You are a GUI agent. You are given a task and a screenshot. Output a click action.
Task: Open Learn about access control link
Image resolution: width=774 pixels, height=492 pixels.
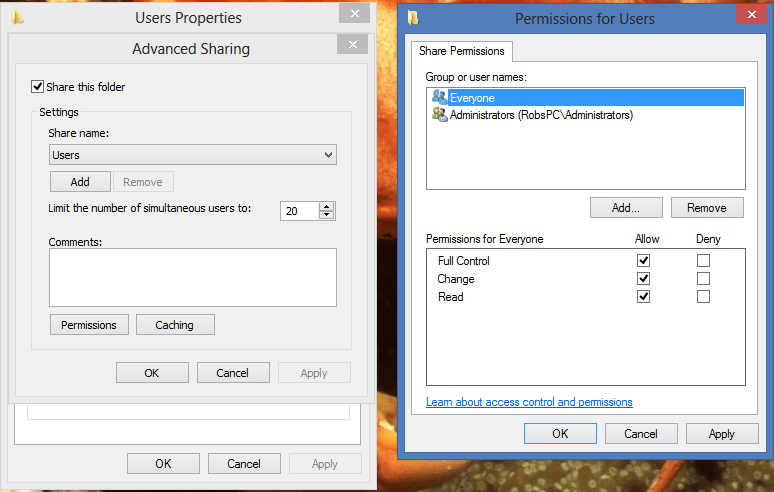point(529,402)
